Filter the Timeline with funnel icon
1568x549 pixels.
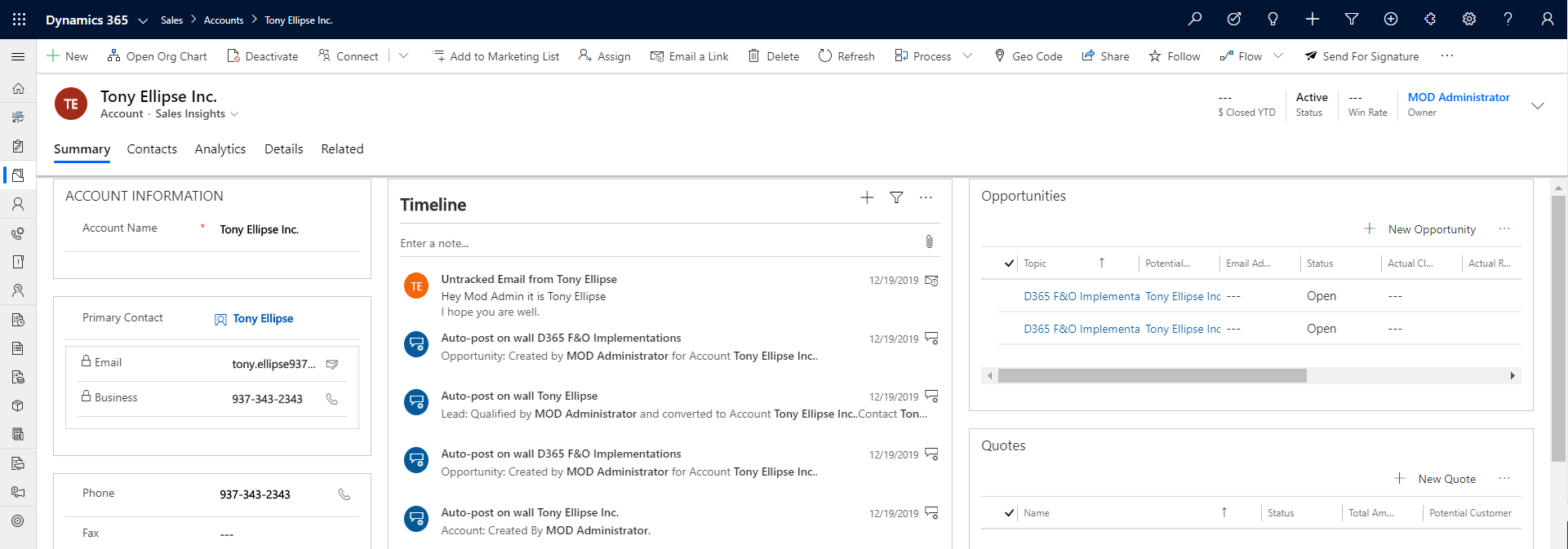[896, 197]
